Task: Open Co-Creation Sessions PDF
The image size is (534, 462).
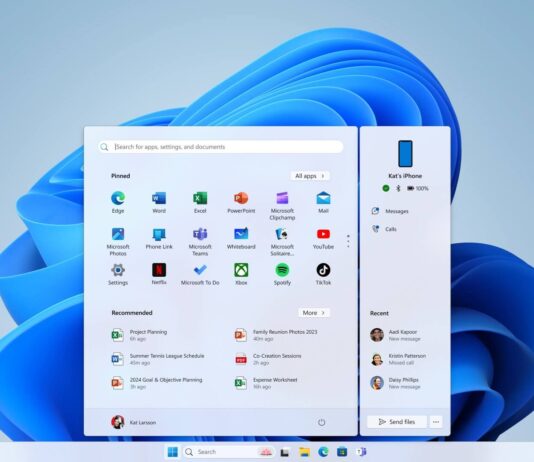Action: click(268, 359)
